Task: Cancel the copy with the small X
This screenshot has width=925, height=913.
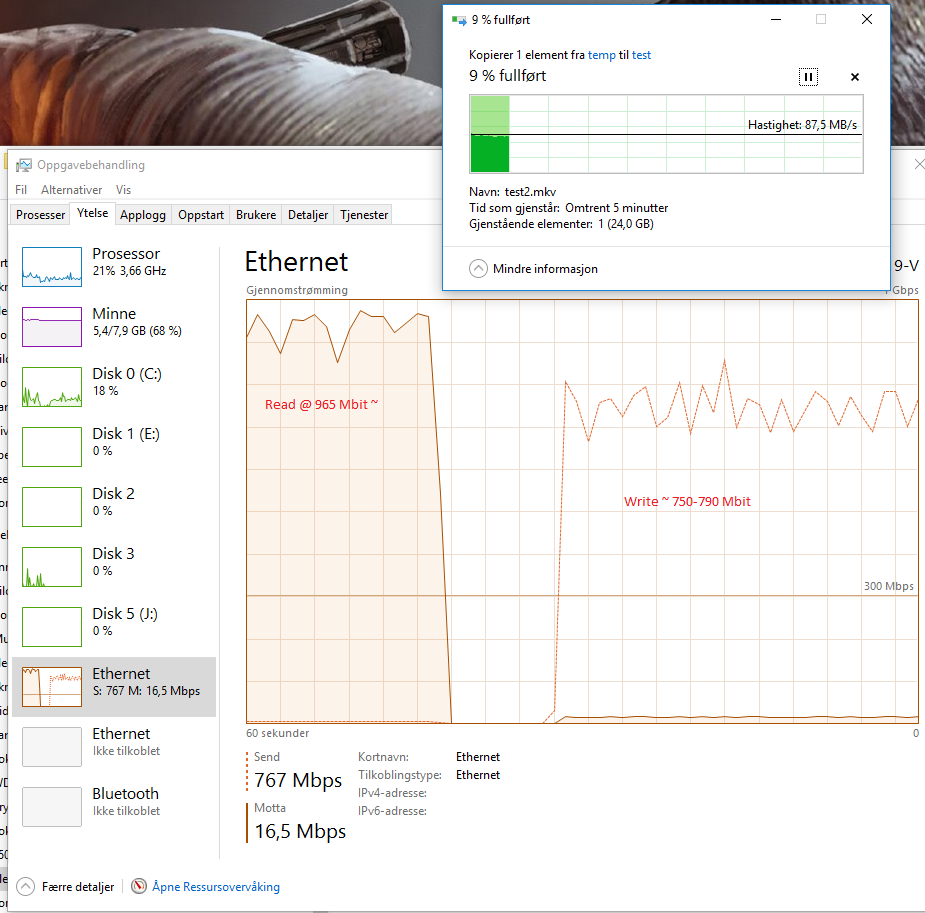Action: pyautogui.click(x=855, y=77)
